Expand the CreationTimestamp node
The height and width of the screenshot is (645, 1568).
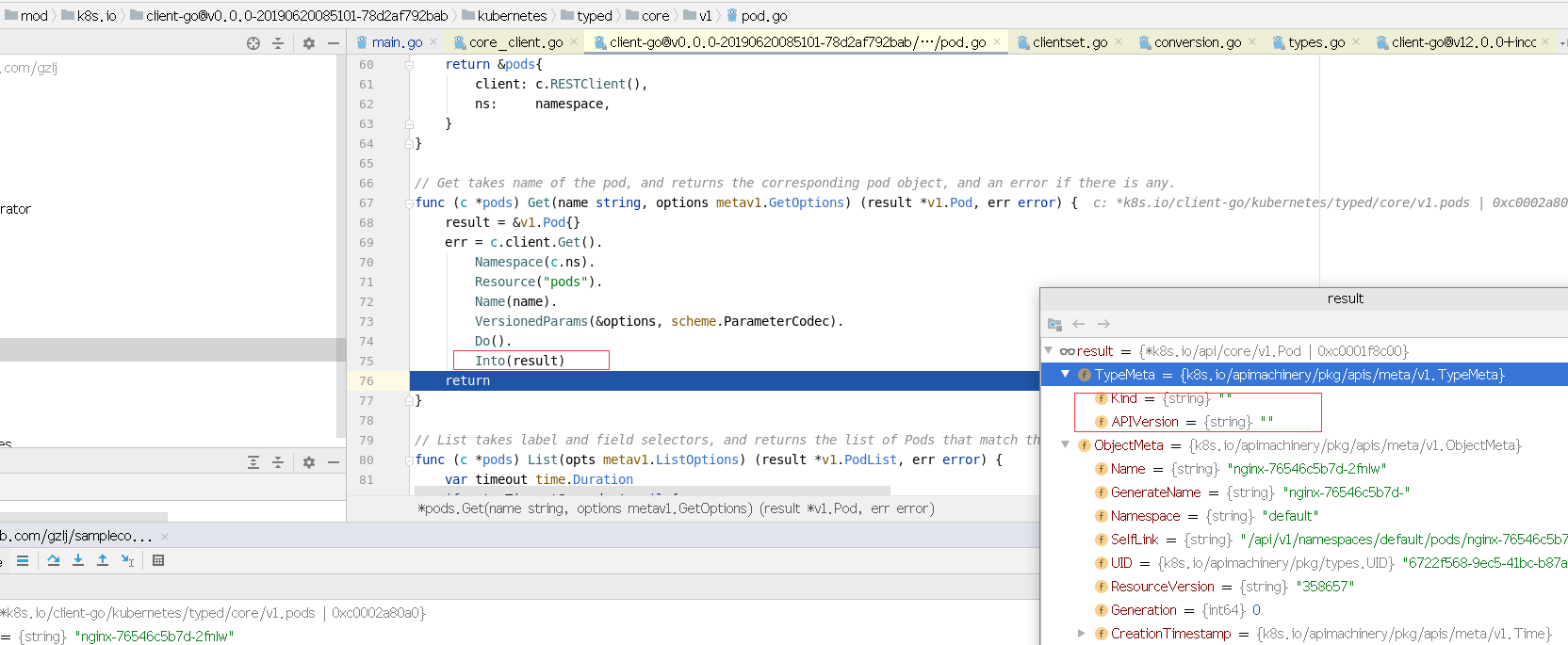[1082, 634]
